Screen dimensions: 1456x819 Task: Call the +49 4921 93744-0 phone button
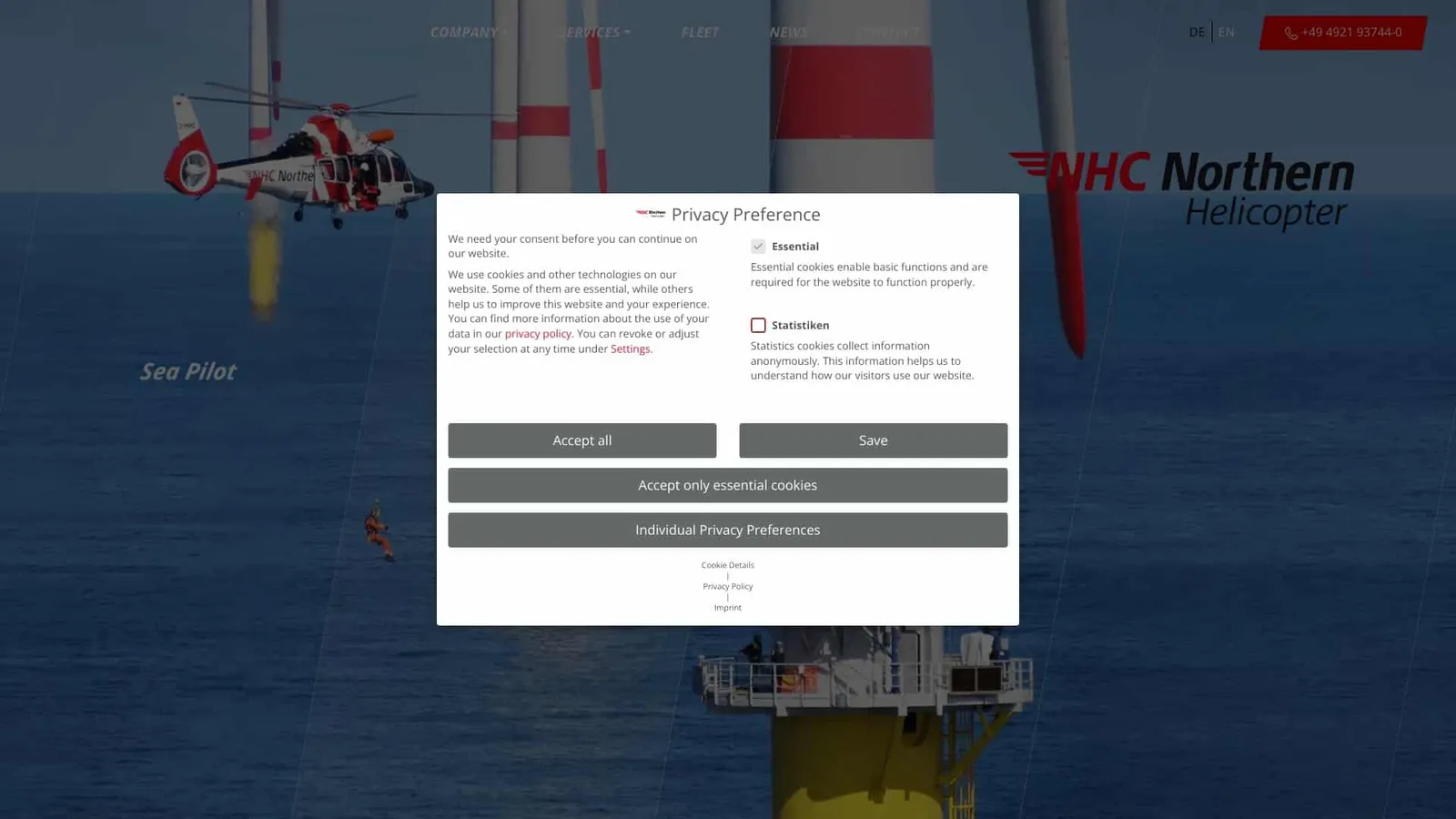click(1343, 33)
